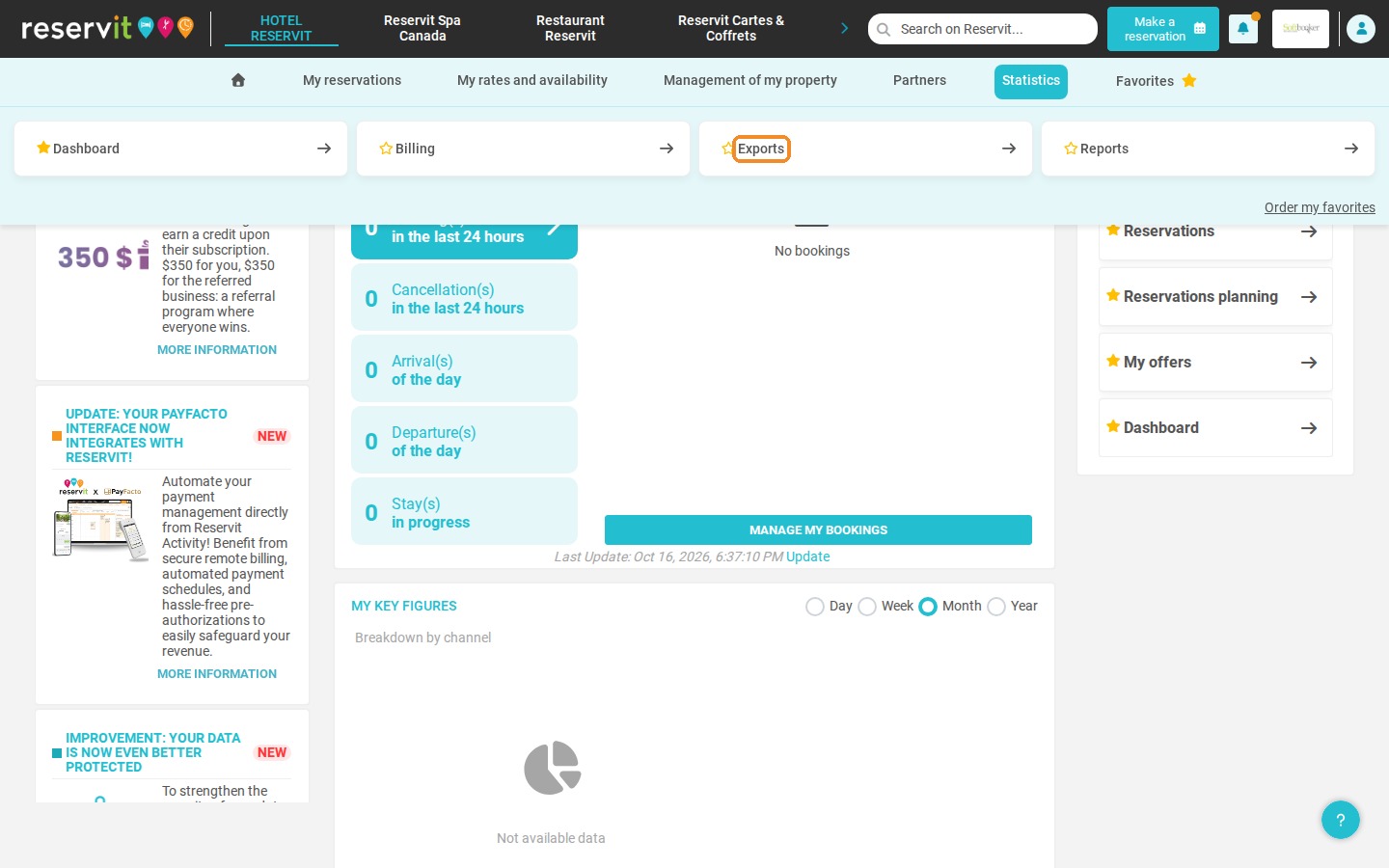1389x868 pixels.
Task: Toggle favorite star next to Billing
Action: 386,149
